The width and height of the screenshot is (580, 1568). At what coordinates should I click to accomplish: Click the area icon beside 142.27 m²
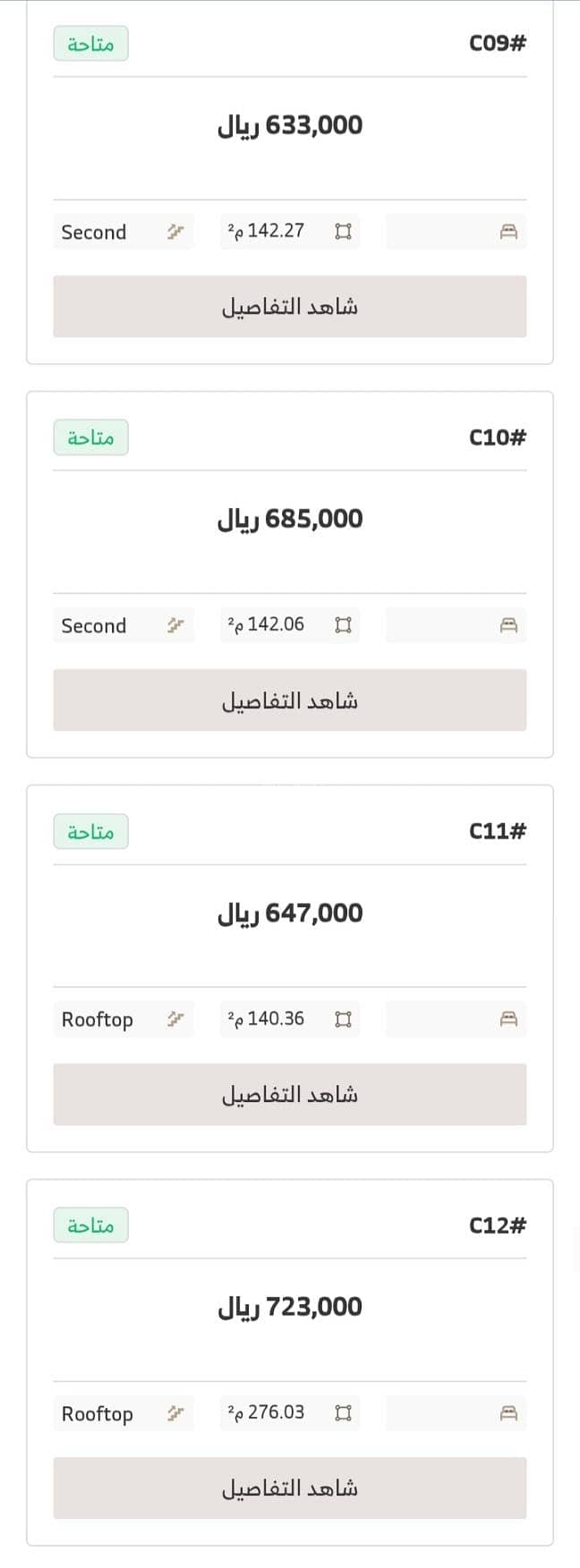342,232
